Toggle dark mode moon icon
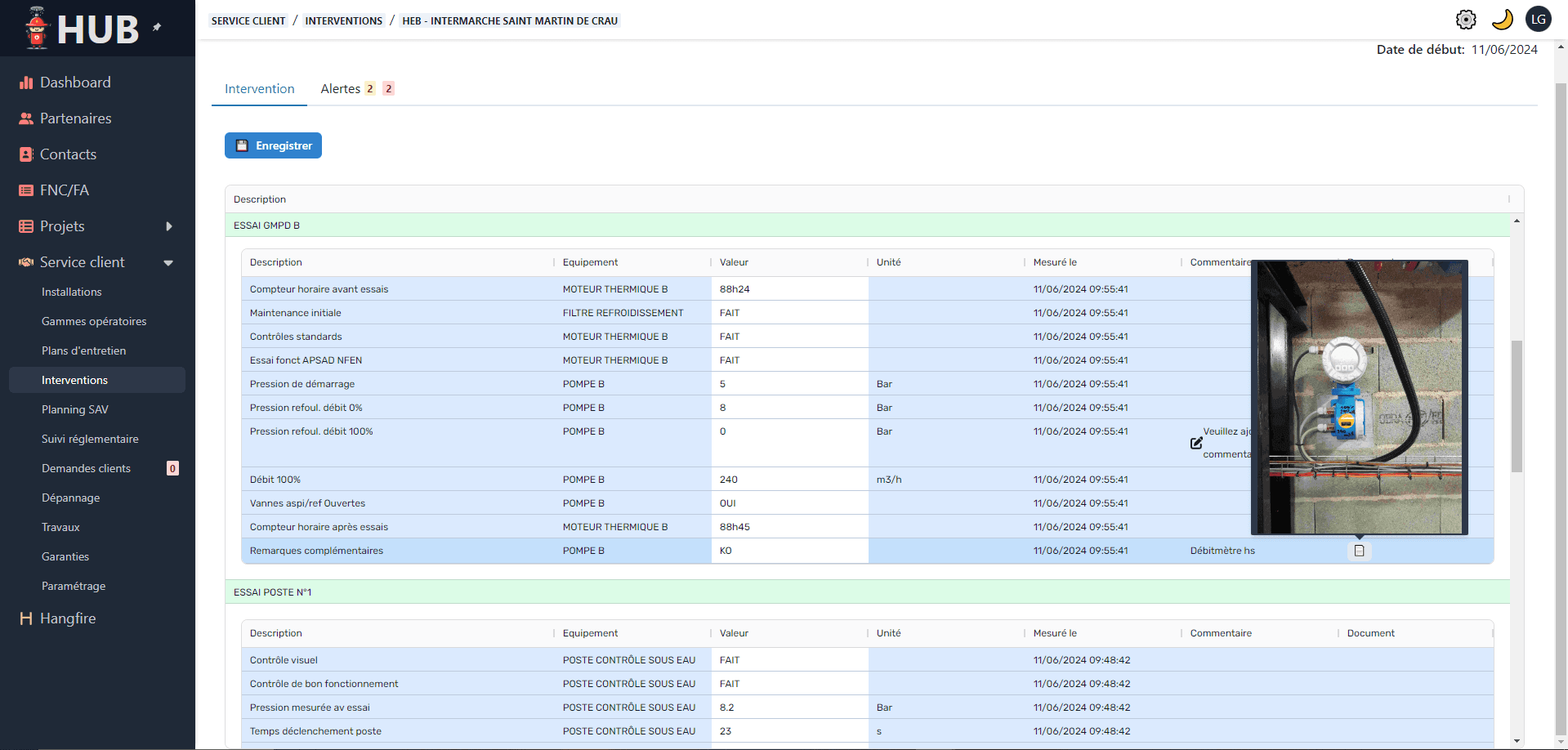This screenshot has width=1568, height=750. pyautogui.click(x=1502, y=20)
